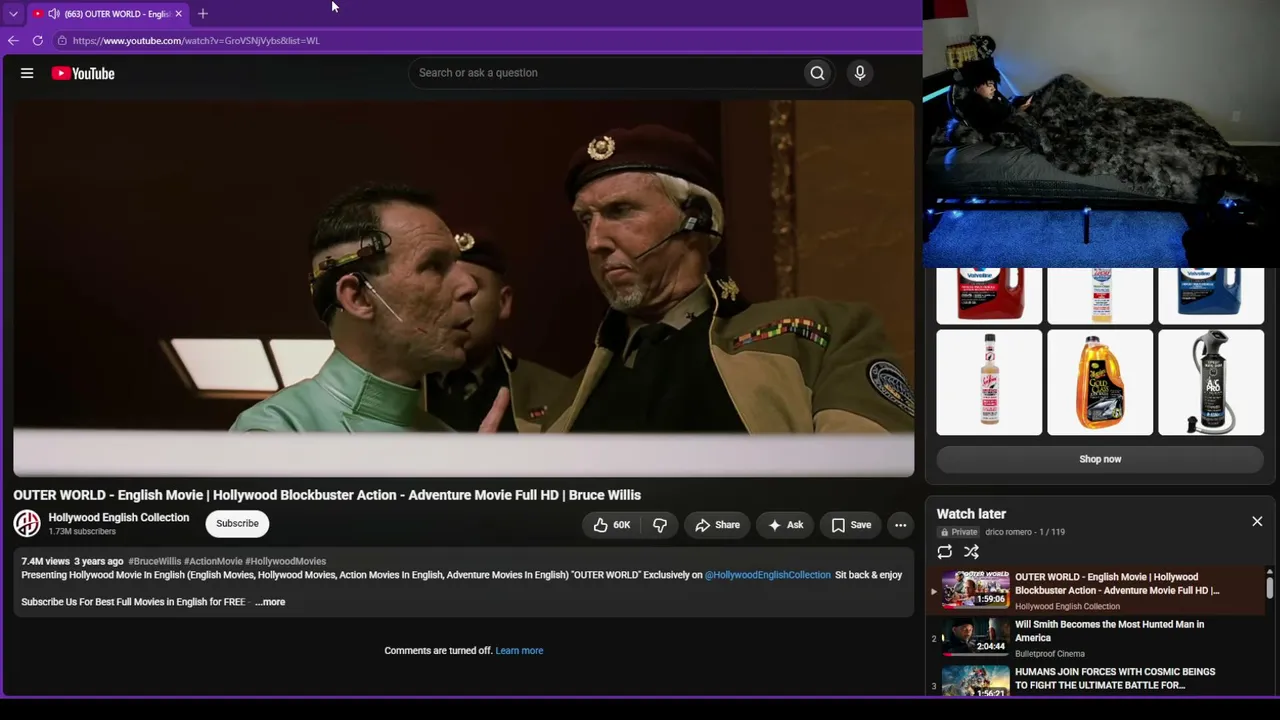1280x720 pixels.
Task: Click the video player to pause
Action: (x=463, y=288)
